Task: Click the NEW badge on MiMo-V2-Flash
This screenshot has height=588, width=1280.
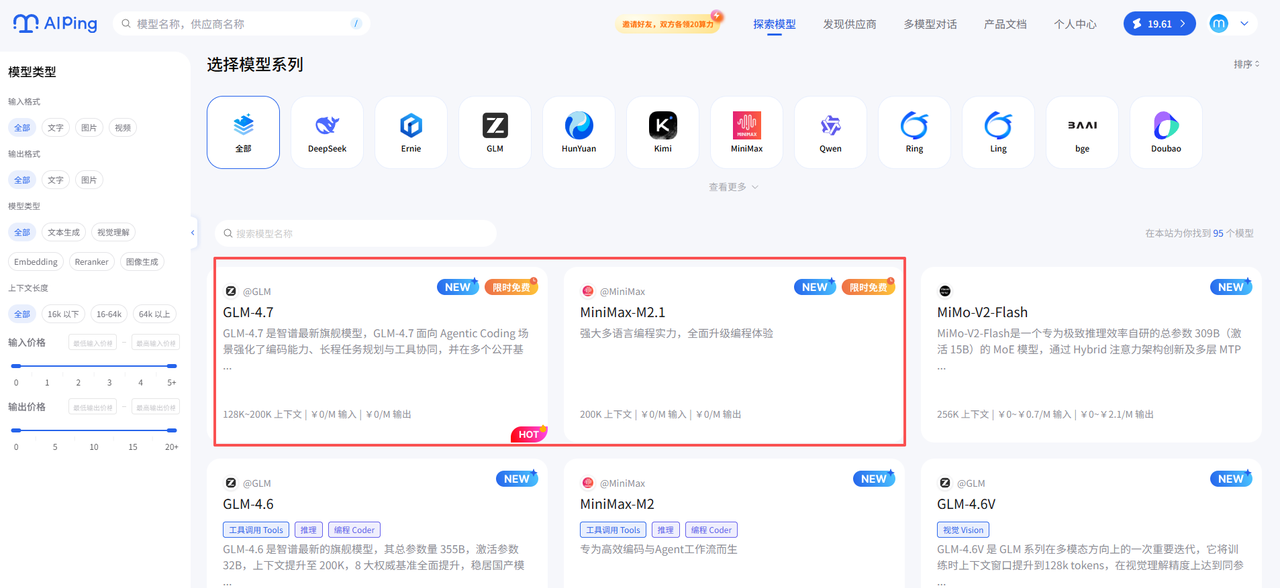Action: [x=1231, y=287]
